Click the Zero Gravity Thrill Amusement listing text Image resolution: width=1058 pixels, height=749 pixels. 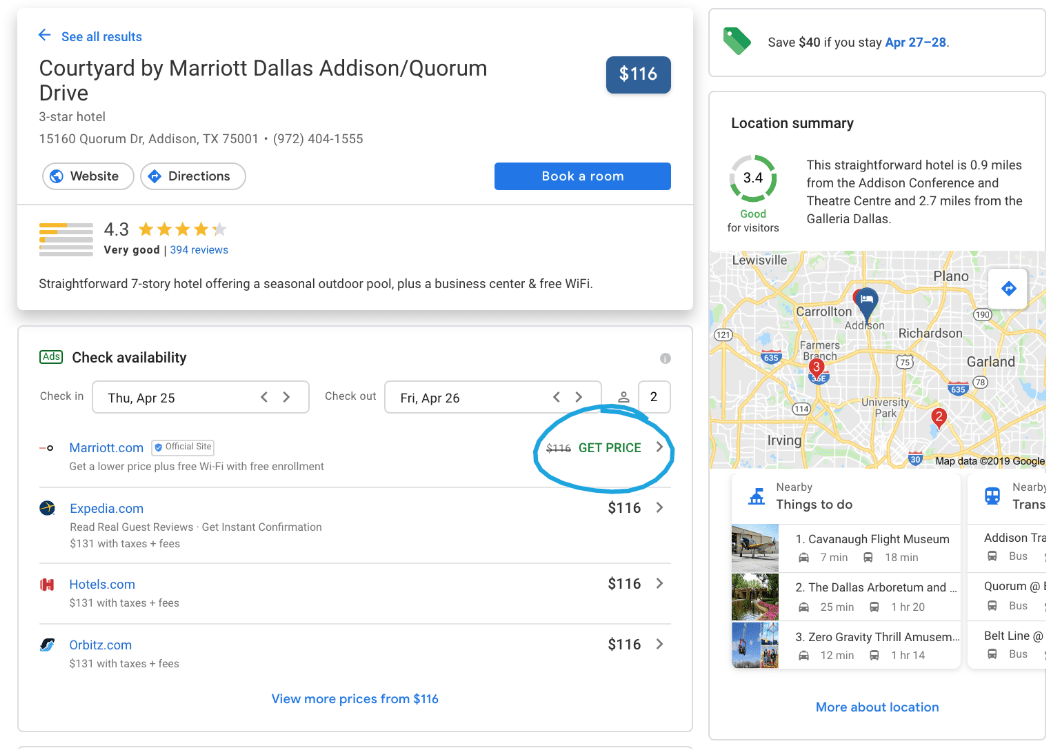coord(877,637)
